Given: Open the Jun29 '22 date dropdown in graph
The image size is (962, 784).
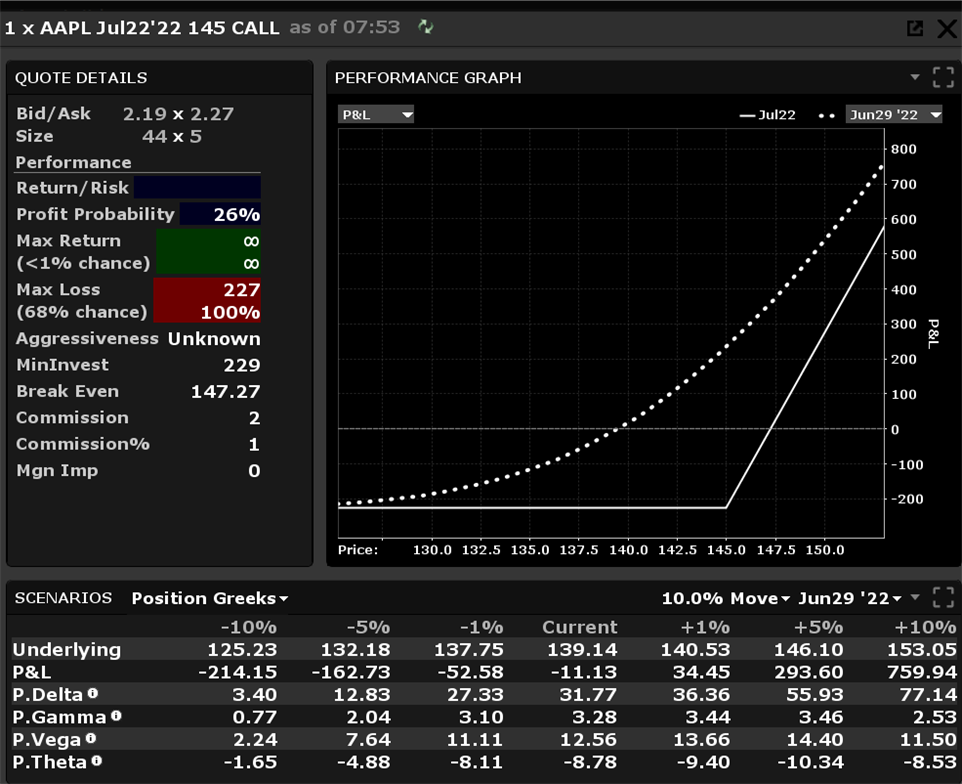Looking at the screenshot, I should [894, 115].
